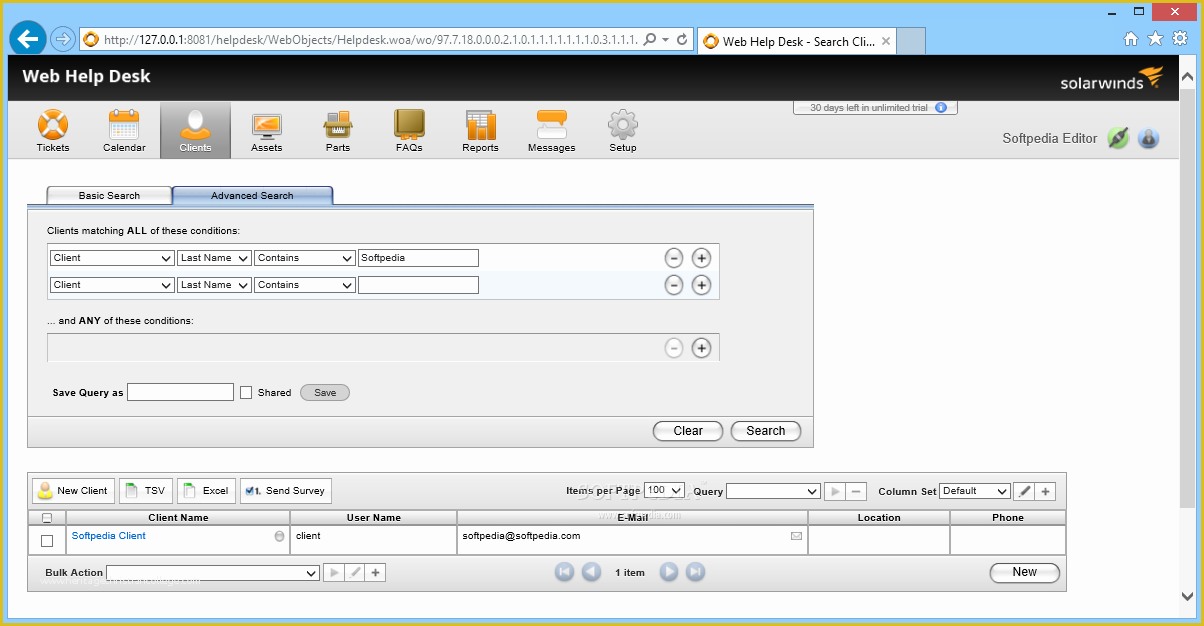Open the Column Set dropdown
Viewport: 1204px width, 626px height.
pos(975,491)
